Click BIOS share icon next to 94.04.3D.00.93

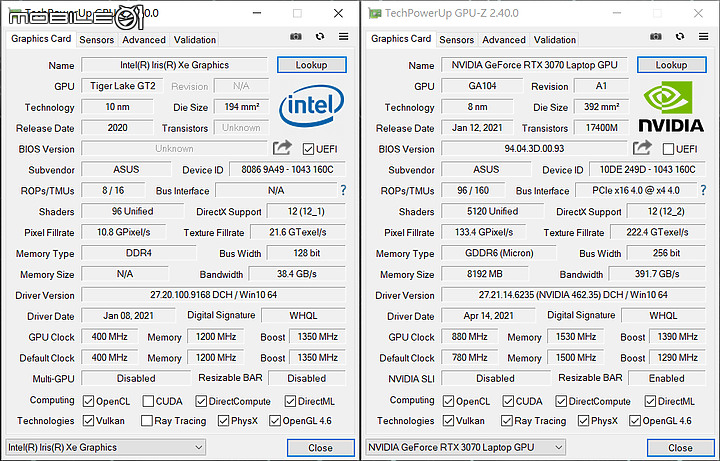[x=642, y=148]
